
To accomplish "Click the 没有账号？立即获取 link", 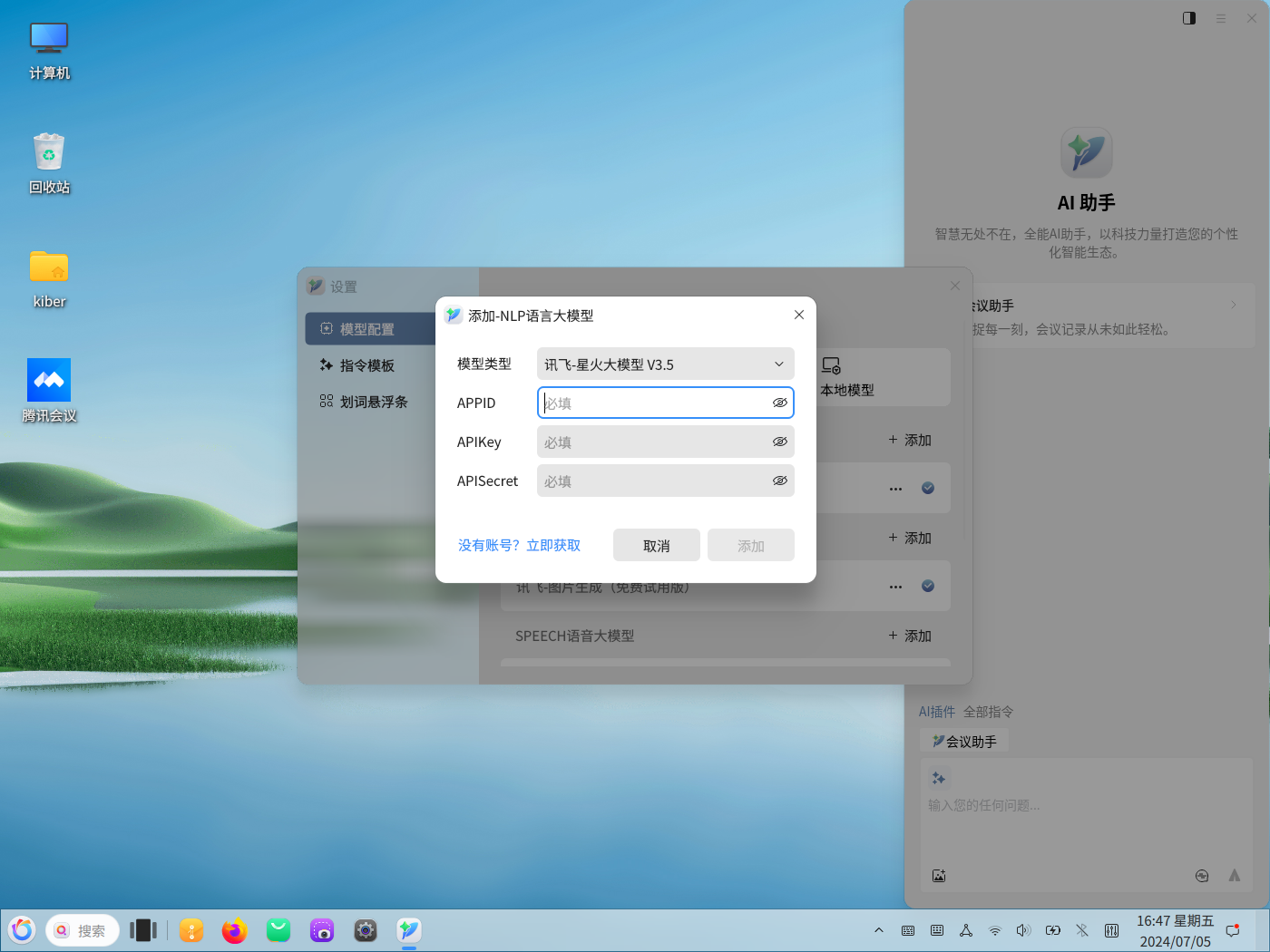I will pos(519,545).
